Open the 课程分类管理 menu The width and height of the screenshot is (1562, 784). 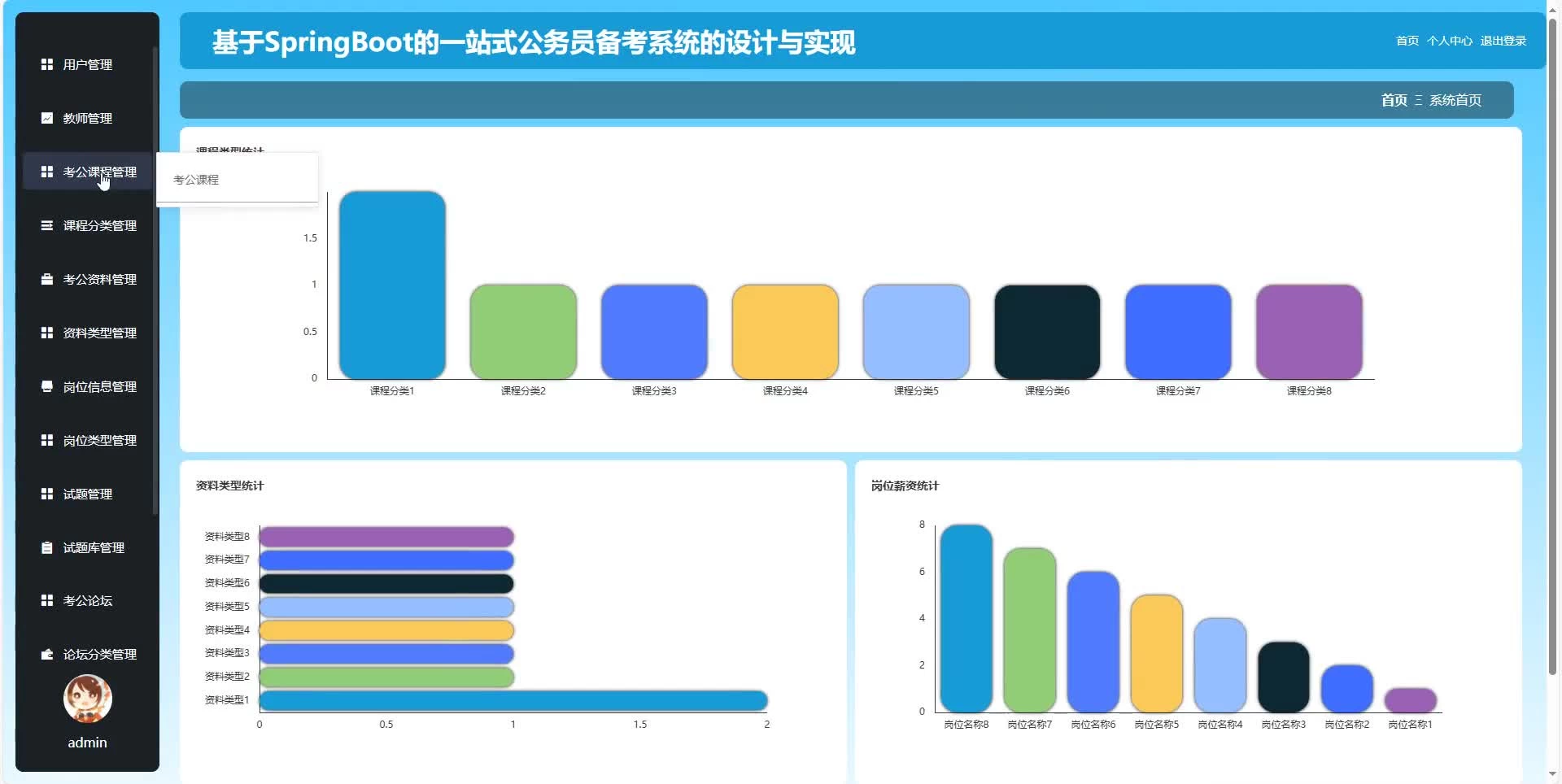(x=87, y=225)
